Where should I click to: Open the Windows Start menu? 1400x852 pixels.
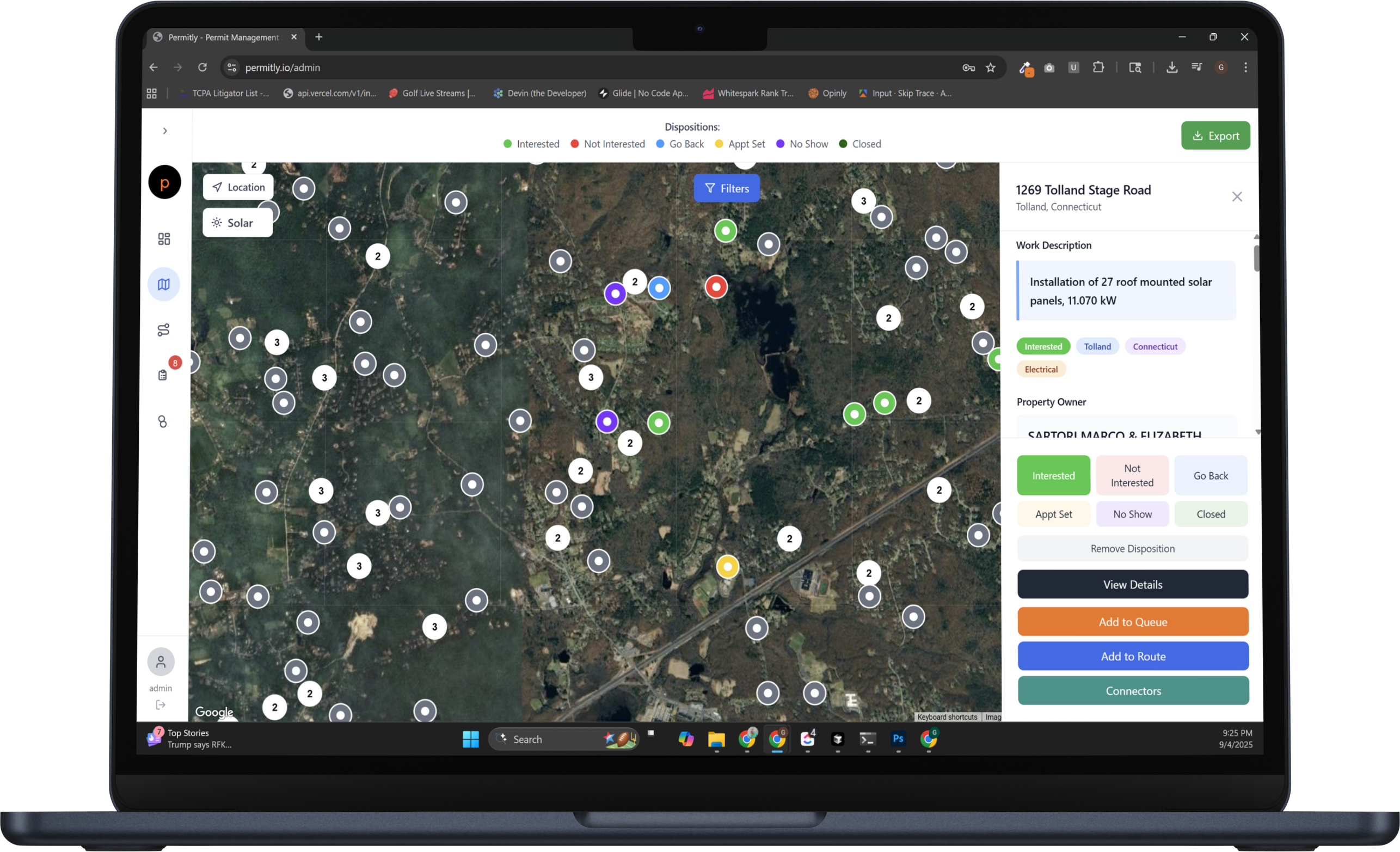[x=470, y=739]
